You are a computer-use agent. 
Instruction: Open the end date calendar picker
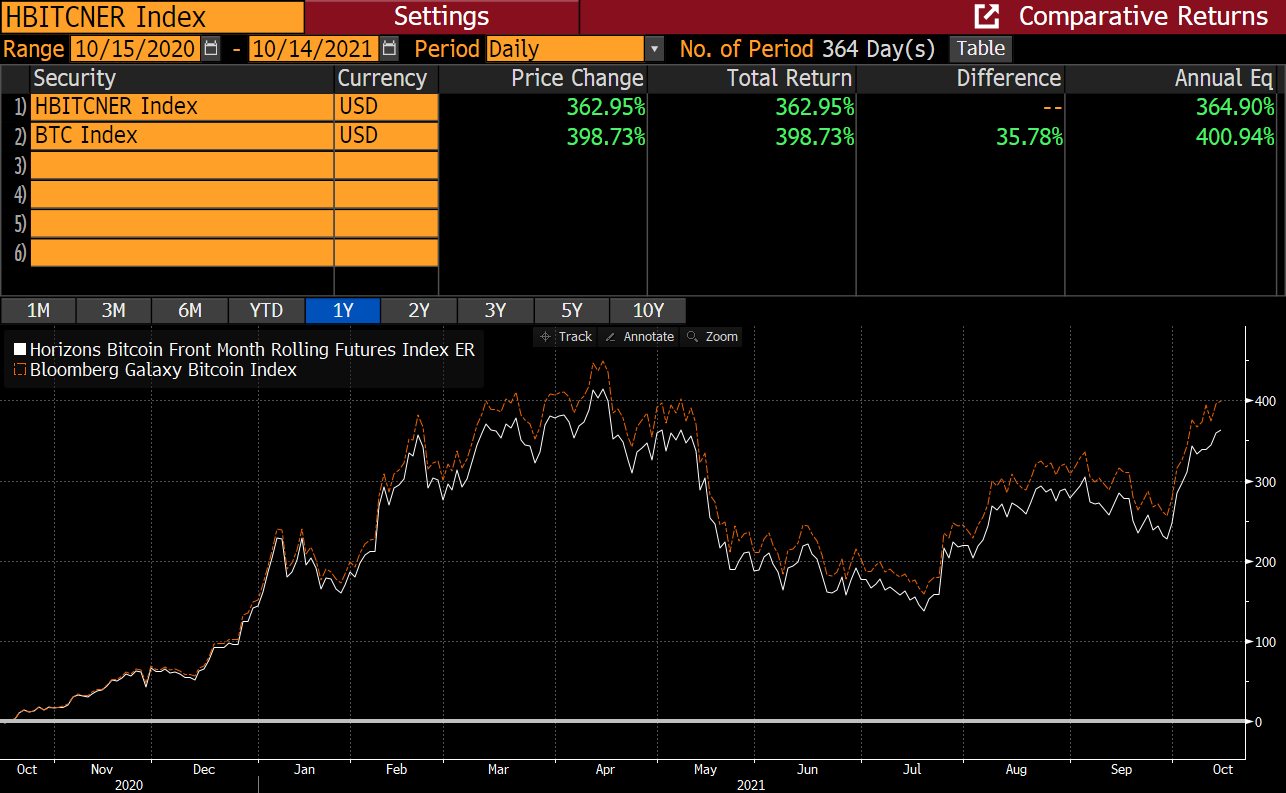coord(389,49)
